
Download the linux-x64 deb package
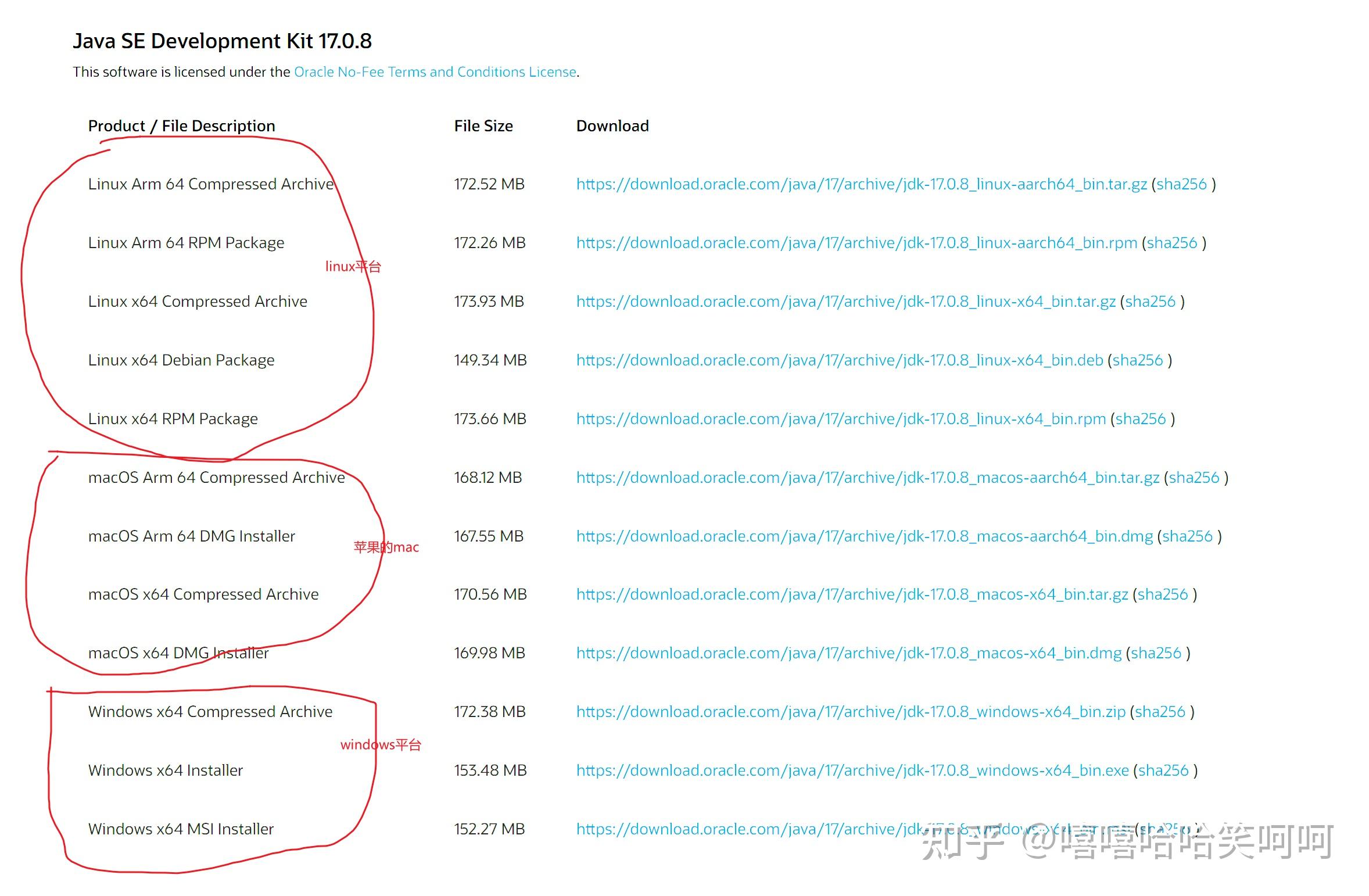[839, 360]
